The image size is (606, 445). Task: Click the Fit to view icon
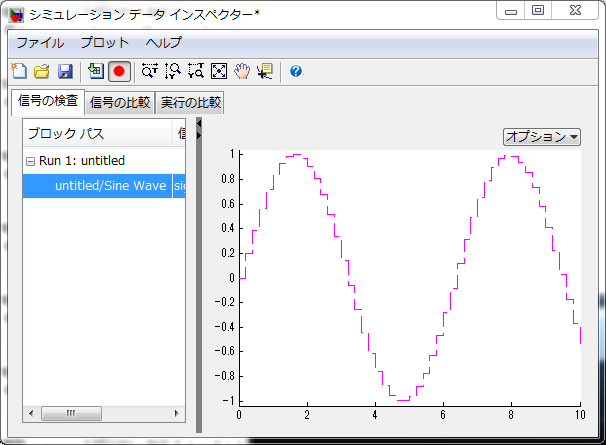tap(218, 71)
